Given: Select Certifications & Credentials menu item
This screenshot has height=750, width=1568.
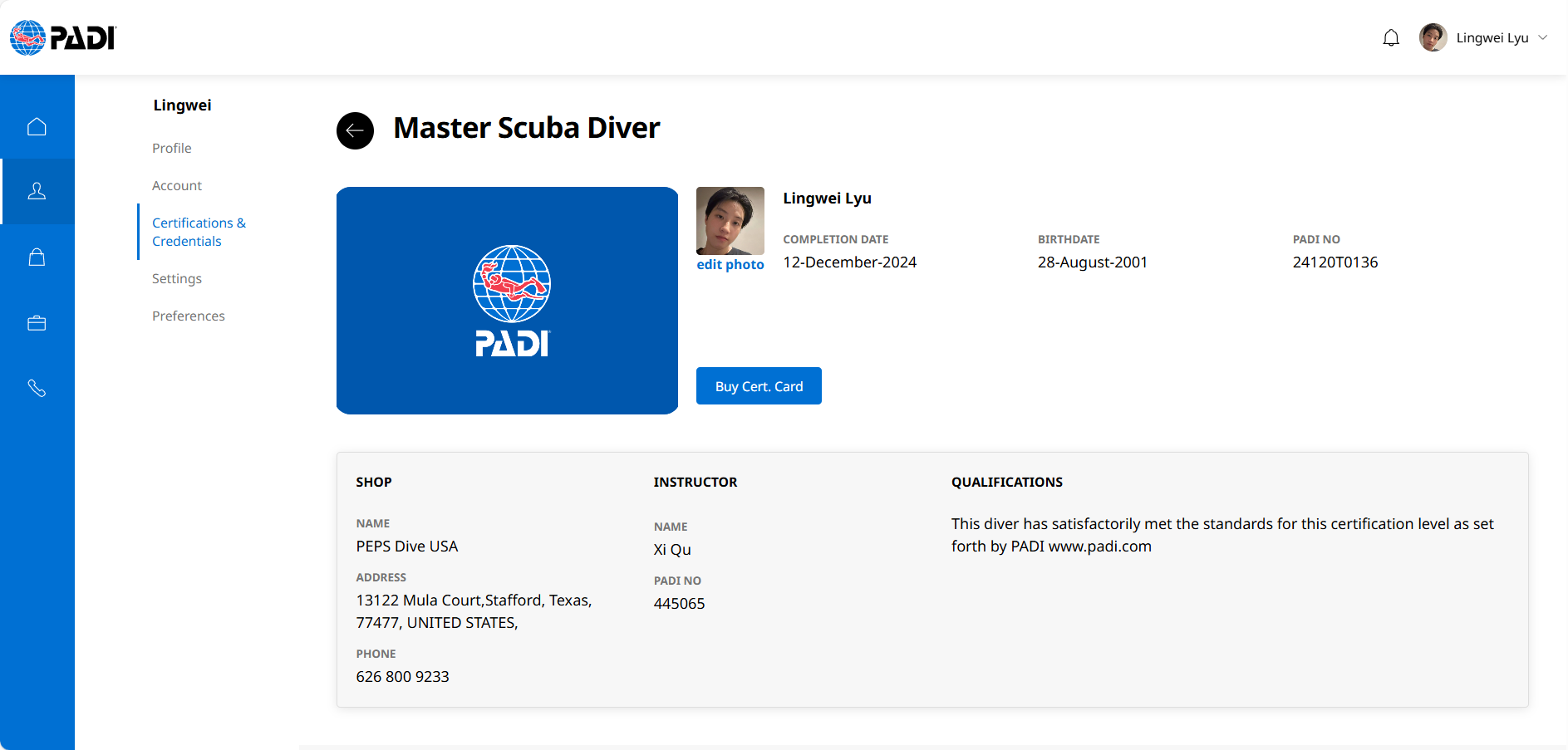Looking at the screenshot, I should [199, 232].
